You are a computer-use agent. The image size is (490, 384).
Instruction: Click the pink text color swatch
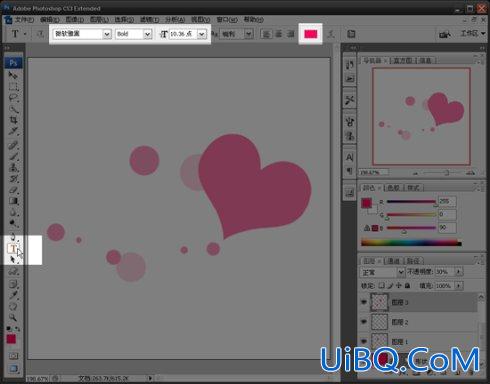click(310, 34)
